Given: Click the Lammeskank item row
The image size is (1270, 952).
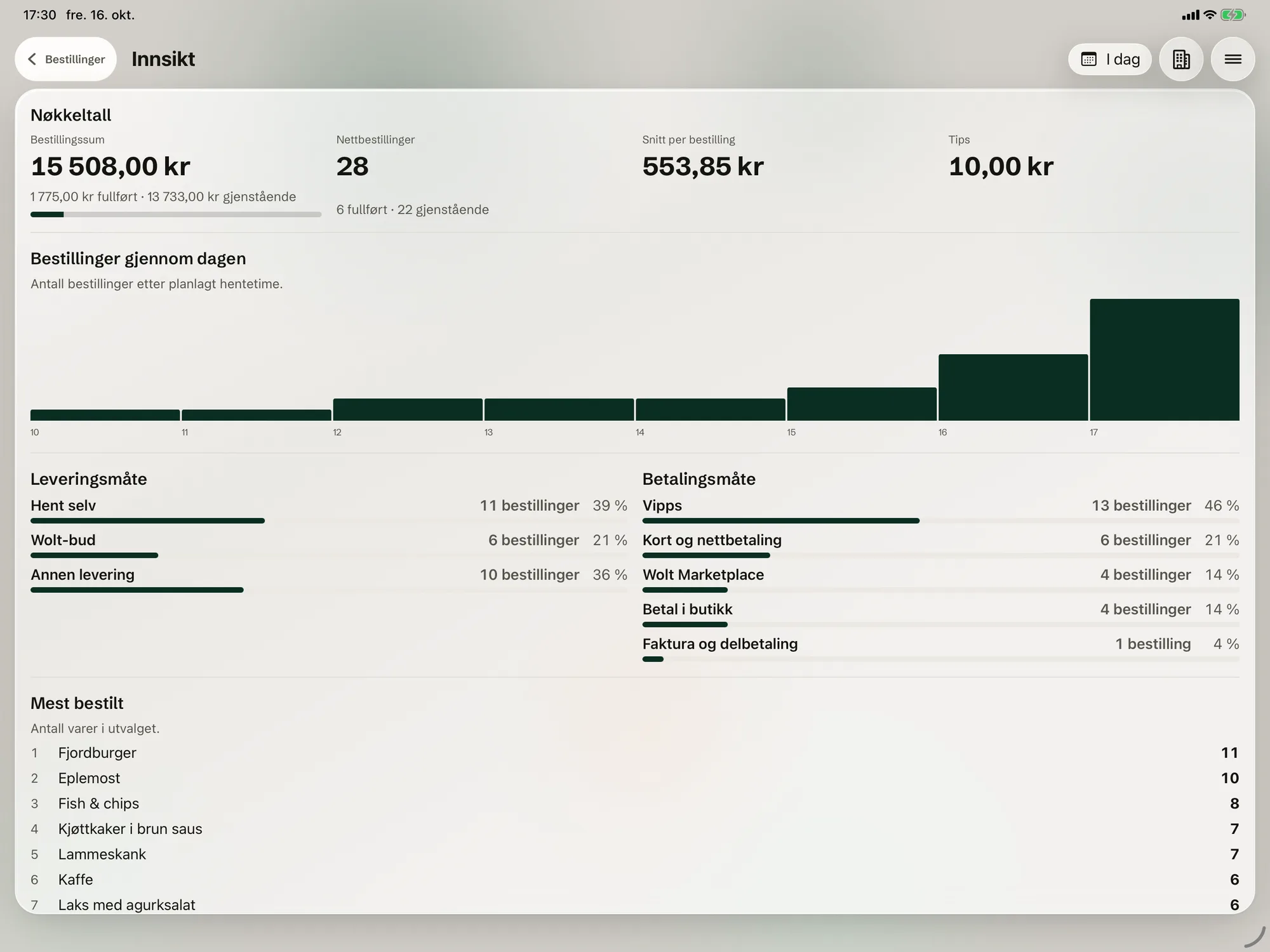Looking at the screenshot, I should click(635, 854).
